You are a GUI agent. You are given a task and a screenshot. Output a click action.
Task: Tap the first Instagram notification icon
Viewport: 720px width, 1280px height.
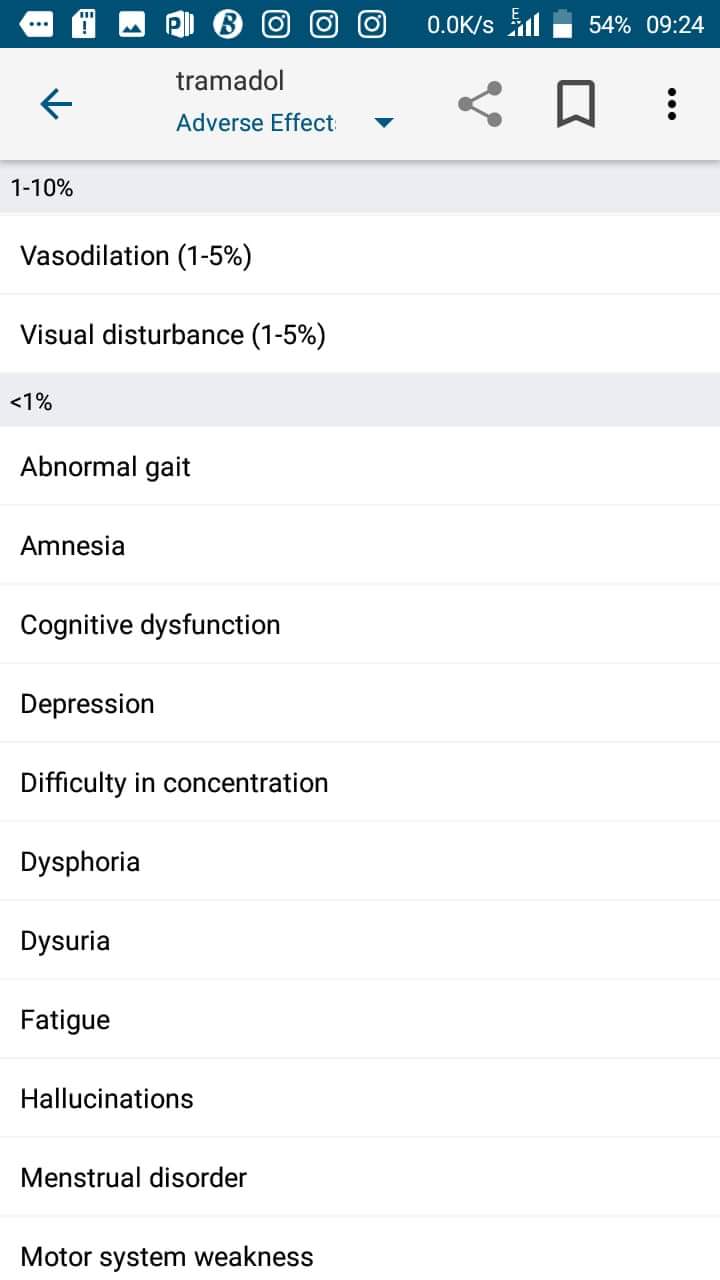(276, 24)
